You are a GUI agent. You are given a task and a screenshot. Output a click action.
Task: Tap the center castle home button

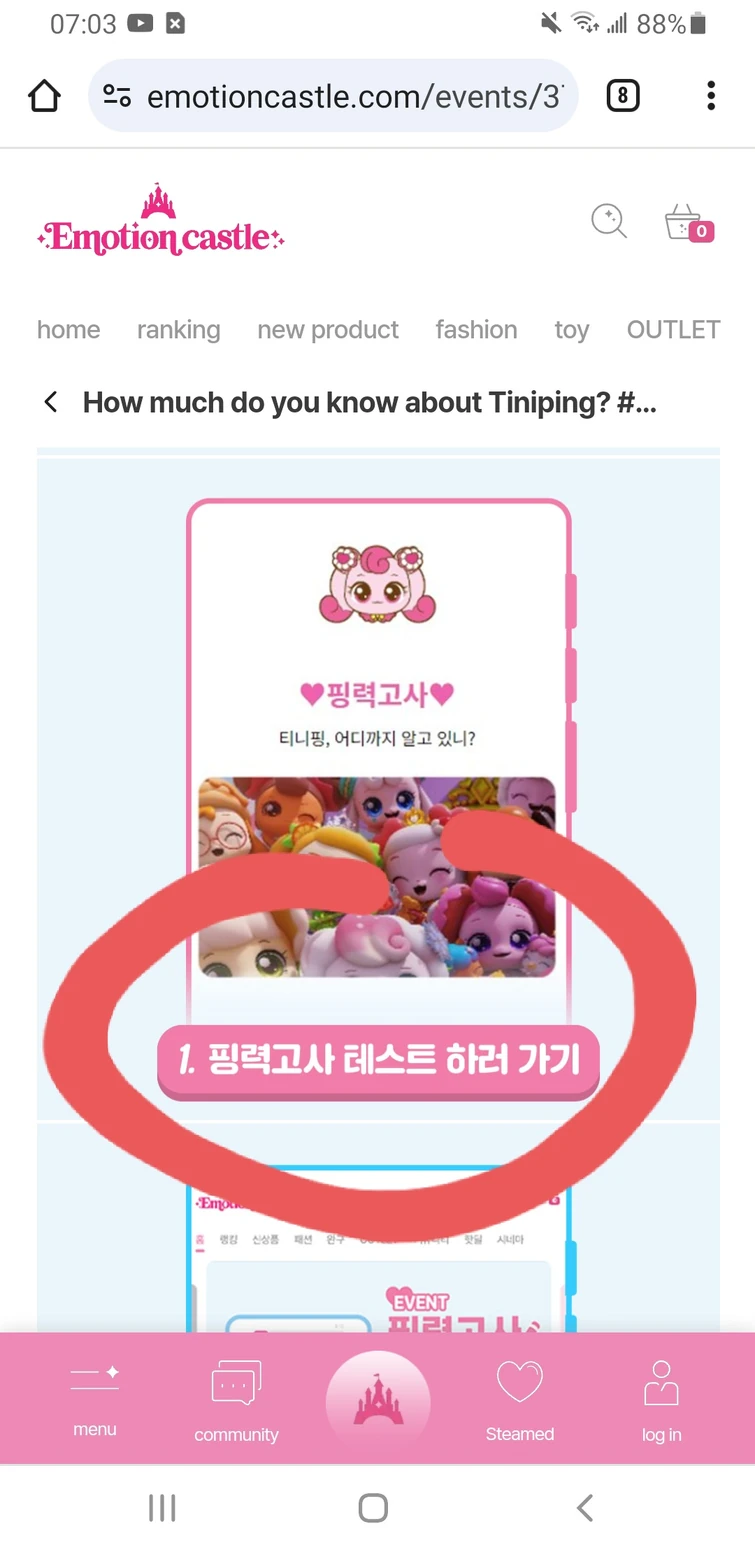pos(378,1402)
